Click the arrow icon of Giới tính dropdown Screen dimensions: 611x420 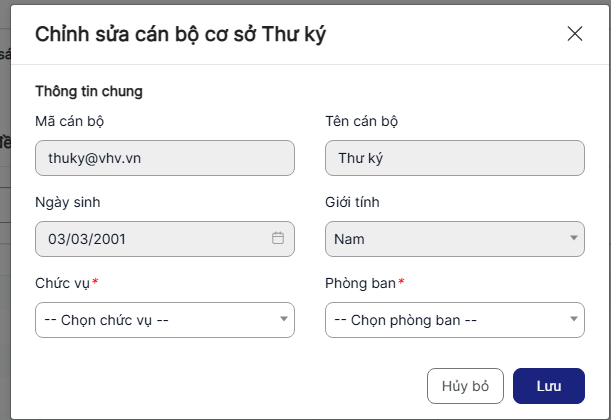pos(574,238)
